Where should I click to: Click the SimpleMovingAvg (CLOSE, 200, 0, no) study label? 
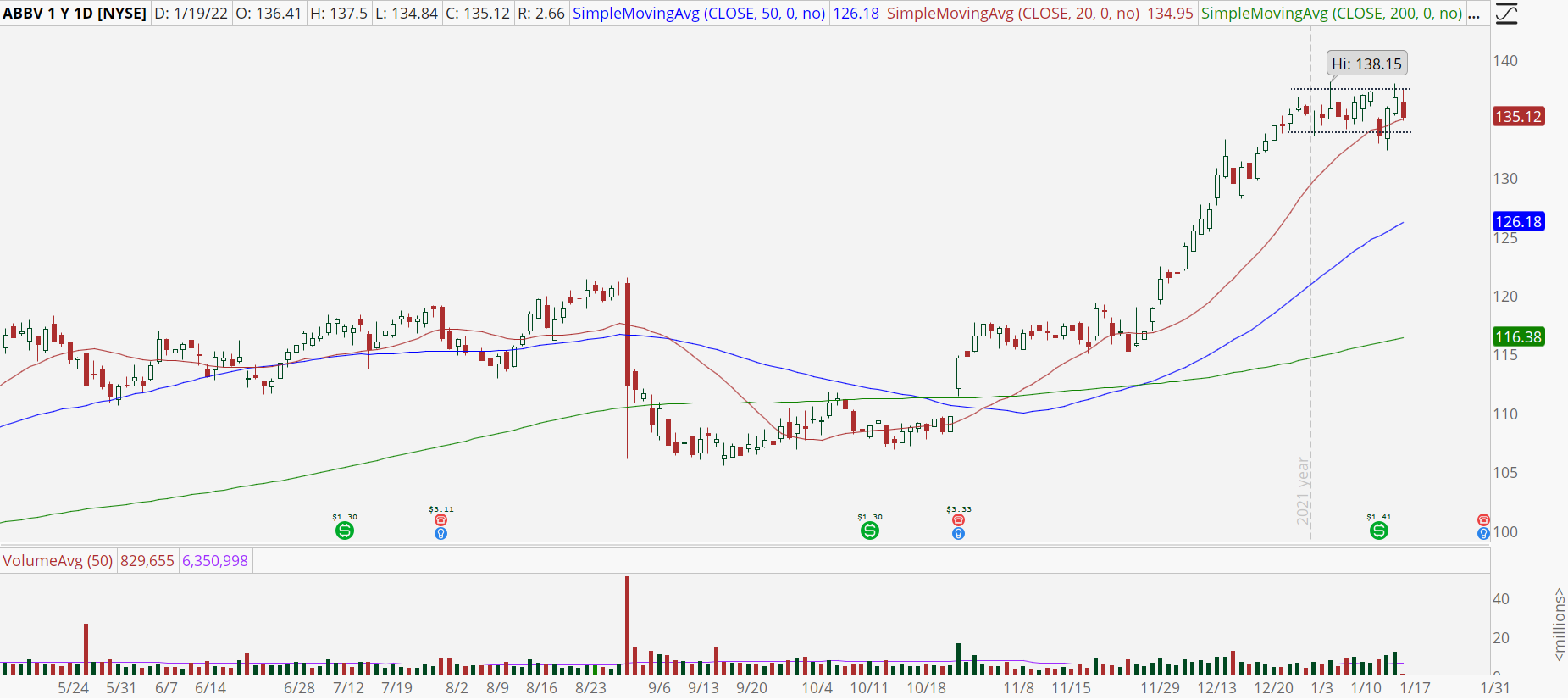[x=1332, y=14]
